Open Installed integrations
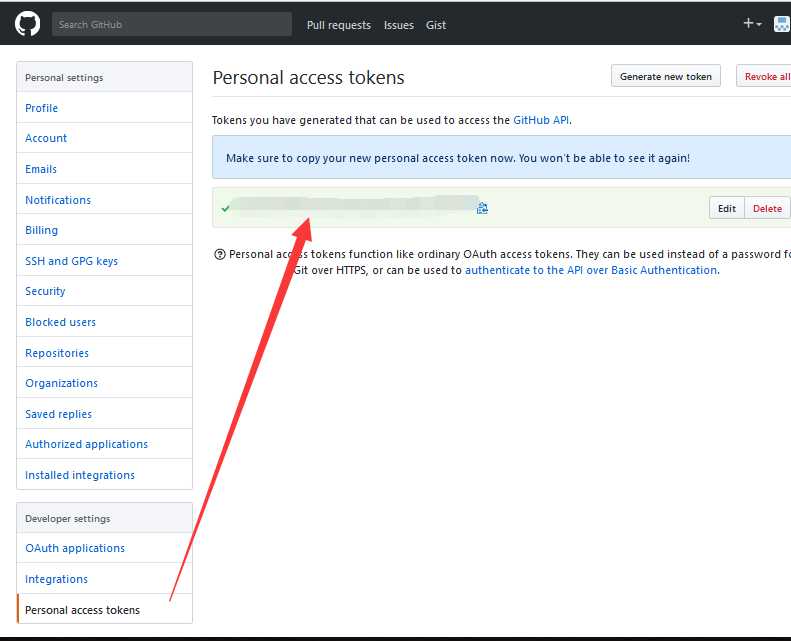Viewport: 791px width, 641px height. click(104, 475)
